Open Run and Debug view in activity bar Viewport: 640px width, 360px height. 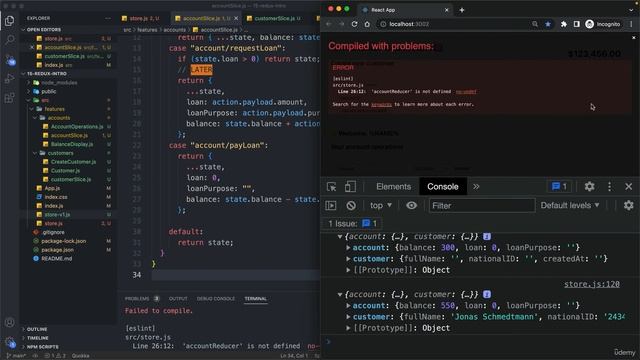tap(9, 78)
